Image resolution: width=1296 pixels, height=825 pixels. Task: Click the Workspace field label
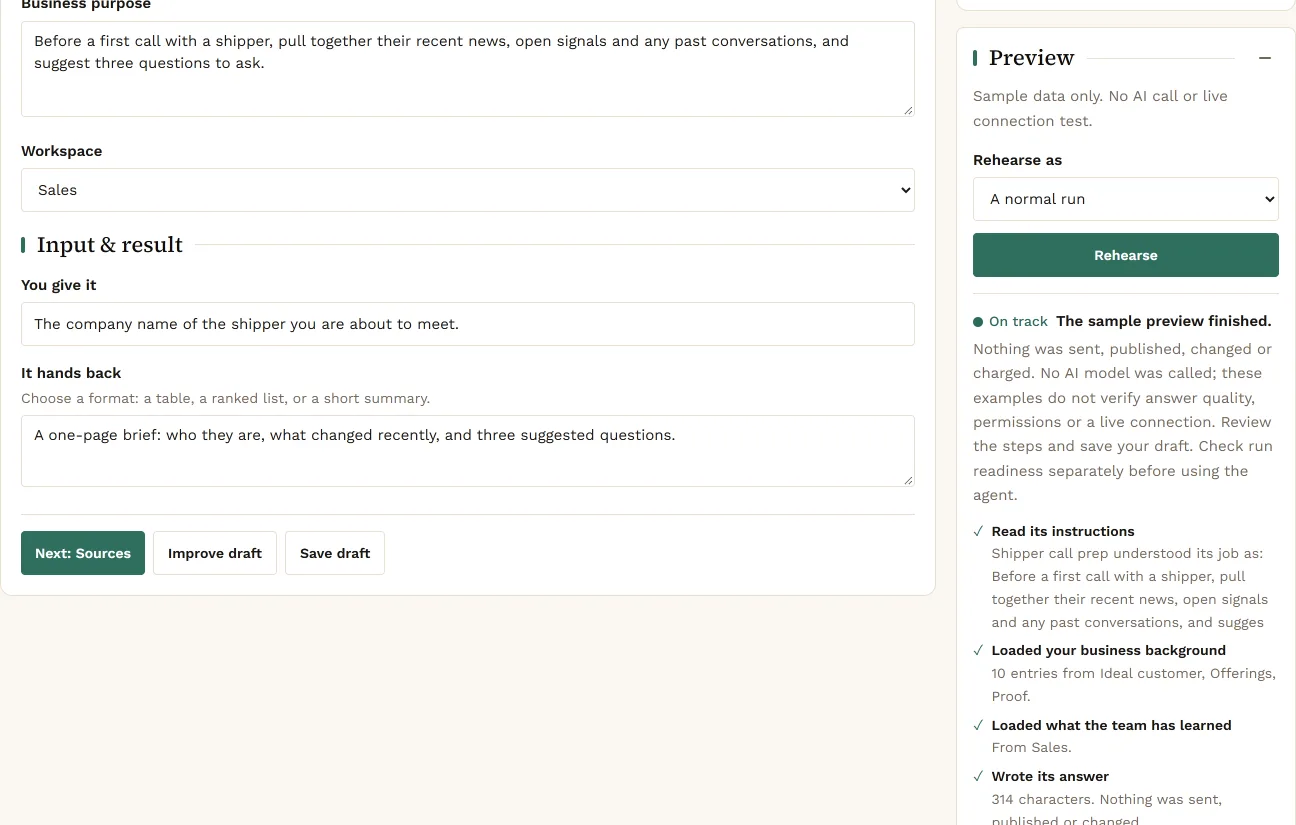pos(62,151)
